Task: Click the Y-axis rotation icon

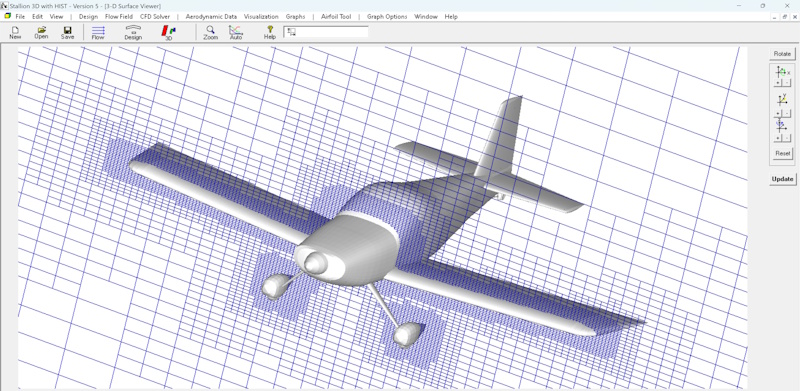Action: click(782, 100)
